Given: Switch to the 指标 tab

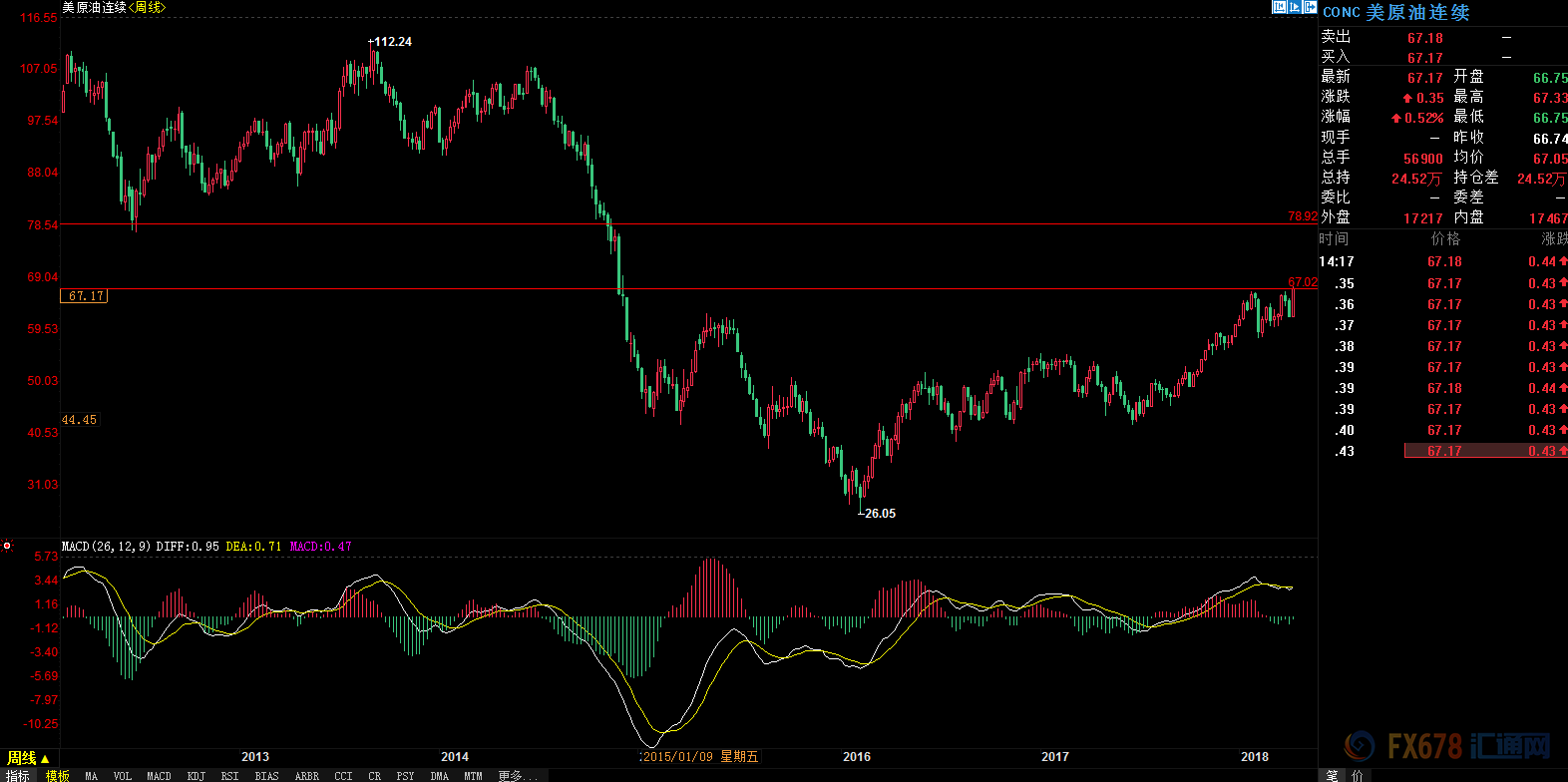Looking at the screenshot, I should pyautogui.click(x=18, y=776).
